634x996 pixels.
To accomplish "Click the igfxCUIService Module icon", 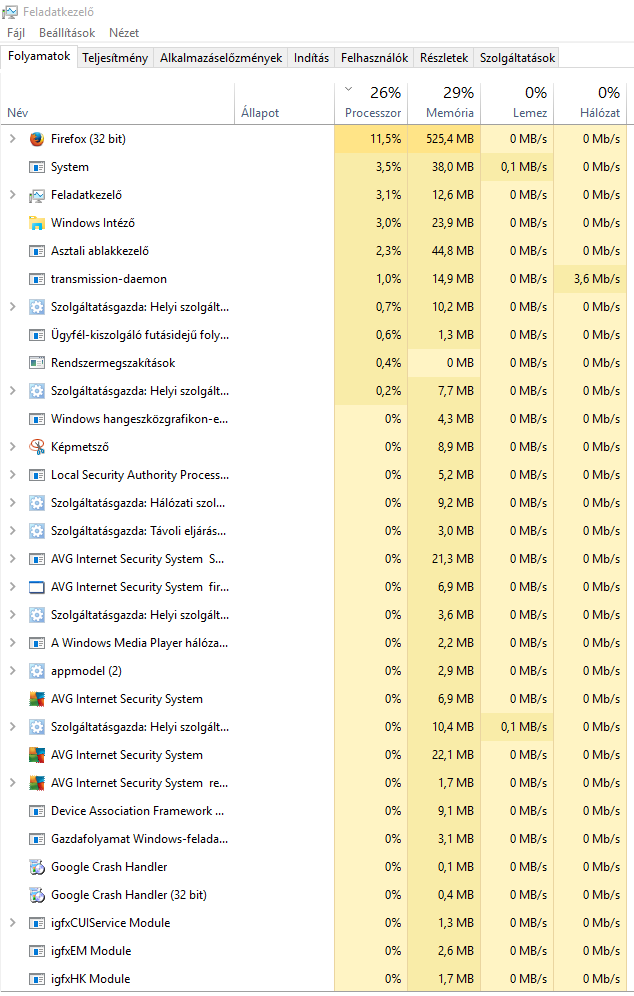I will pos(37,923).
